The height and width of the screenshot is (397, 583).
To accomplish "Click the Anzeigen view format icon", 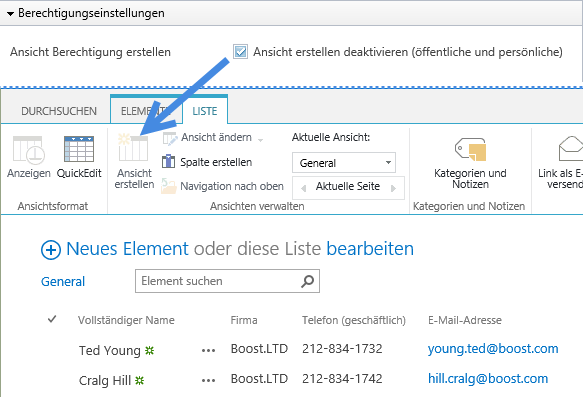I will pos(29,150).
